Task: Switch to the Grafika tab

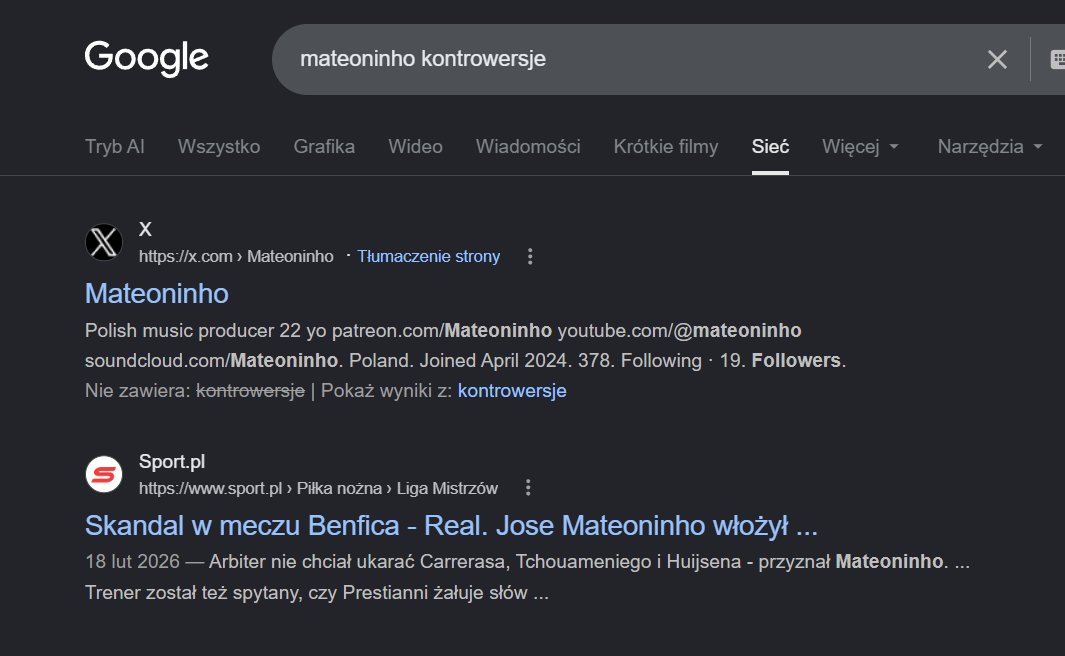Action: 324,147
